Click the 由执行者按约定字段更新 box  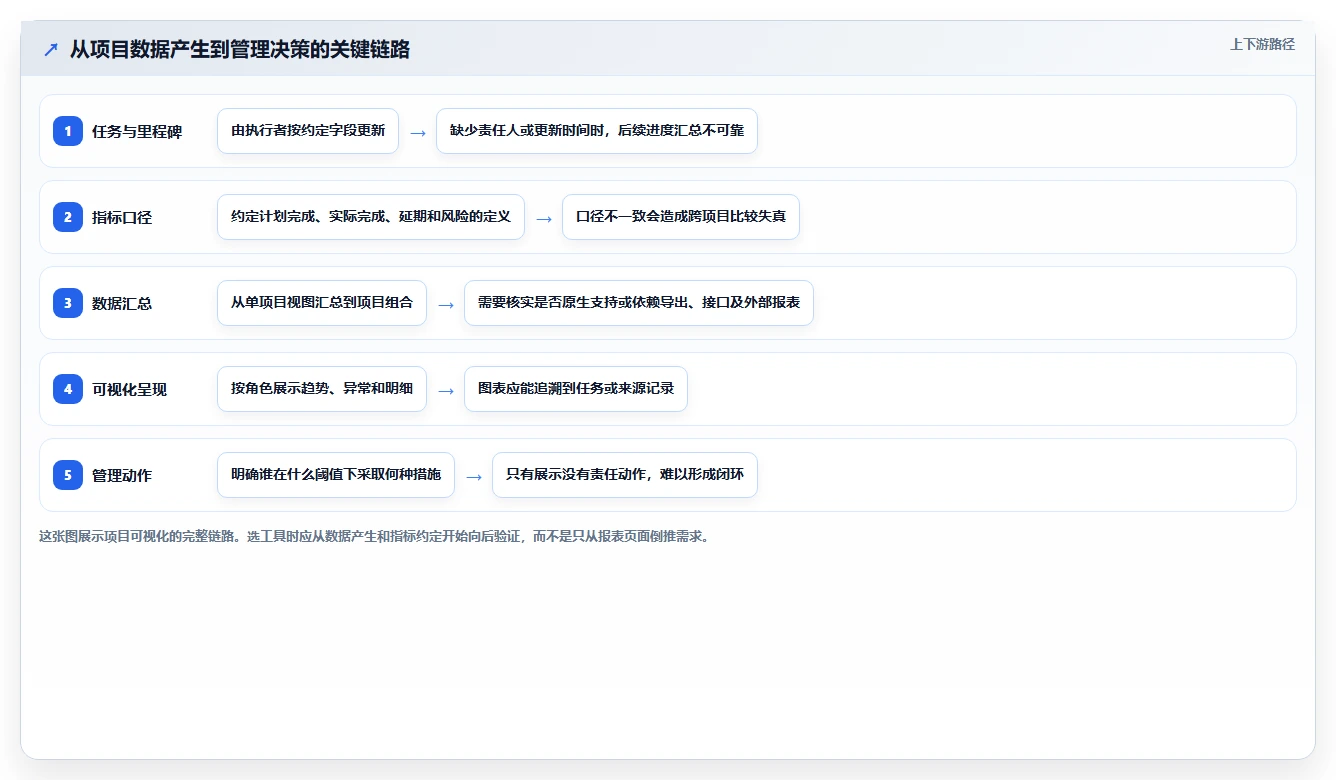click(308, 131)
